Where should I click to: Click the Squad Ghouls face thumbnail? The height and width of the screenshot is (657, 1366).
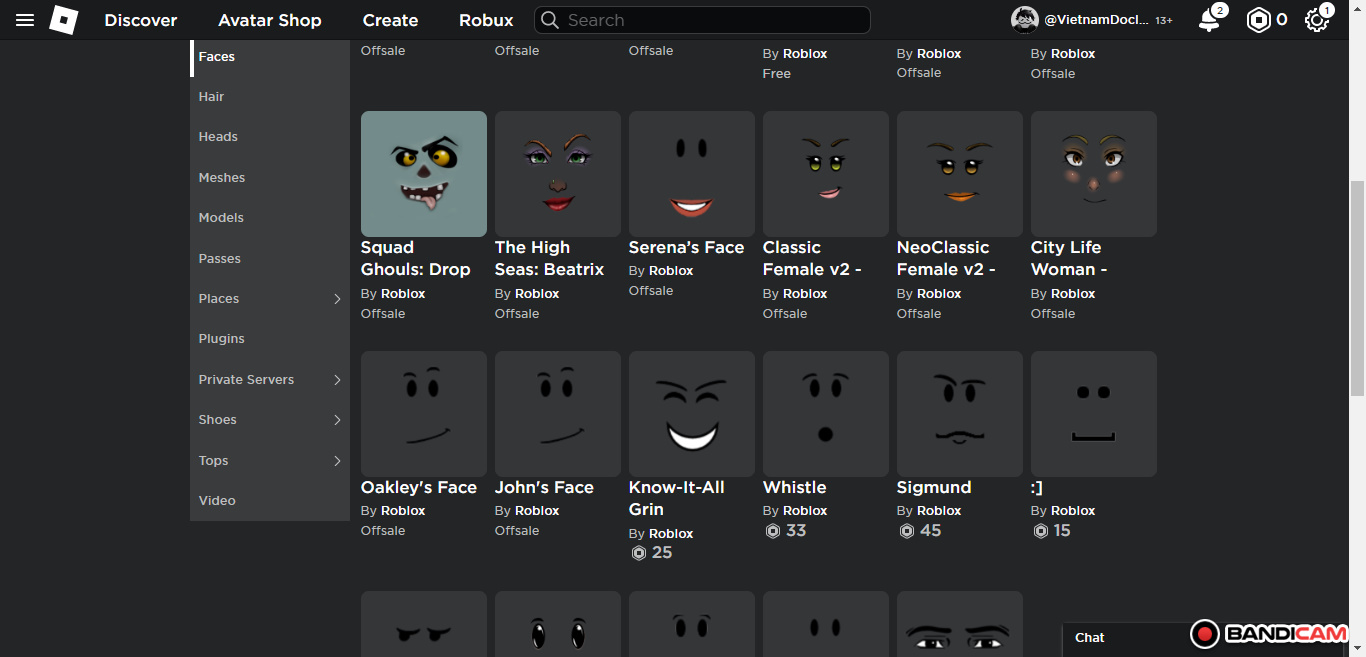click(424, 174)
